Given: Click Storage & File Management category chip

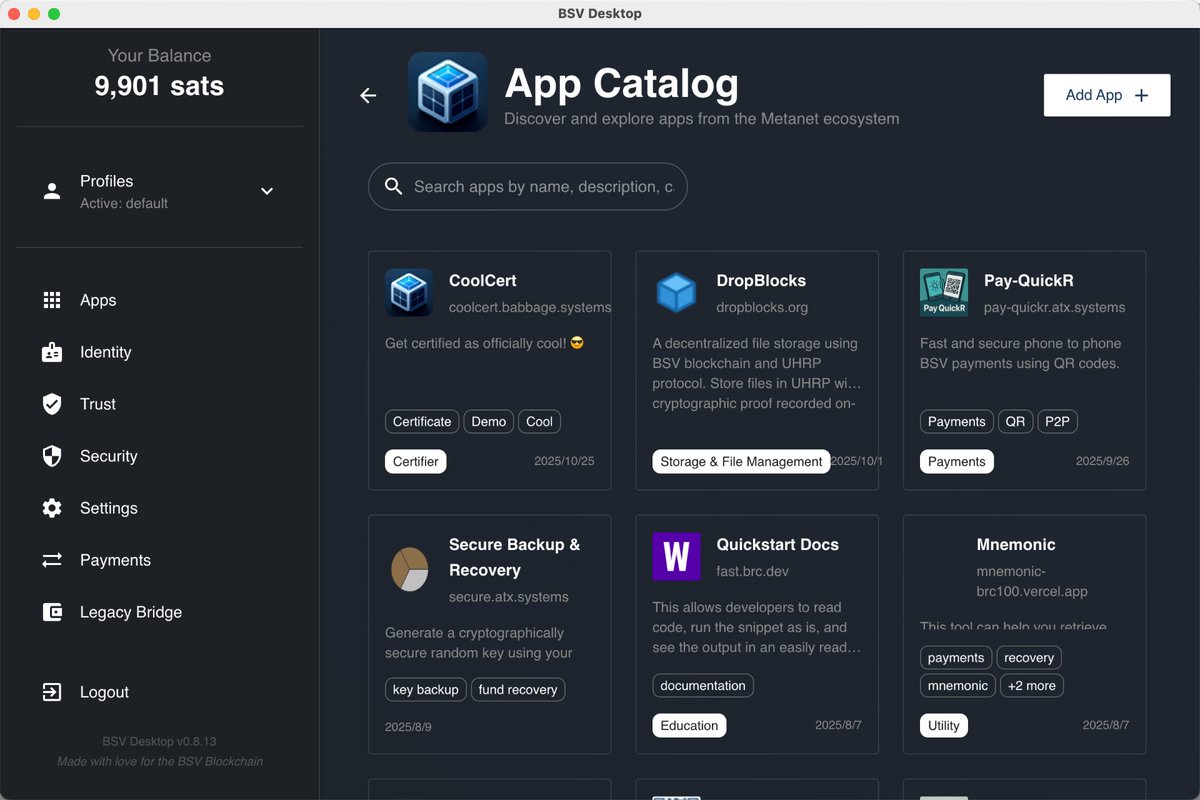Looking at the screenshot, I should [x=741, y=462].
